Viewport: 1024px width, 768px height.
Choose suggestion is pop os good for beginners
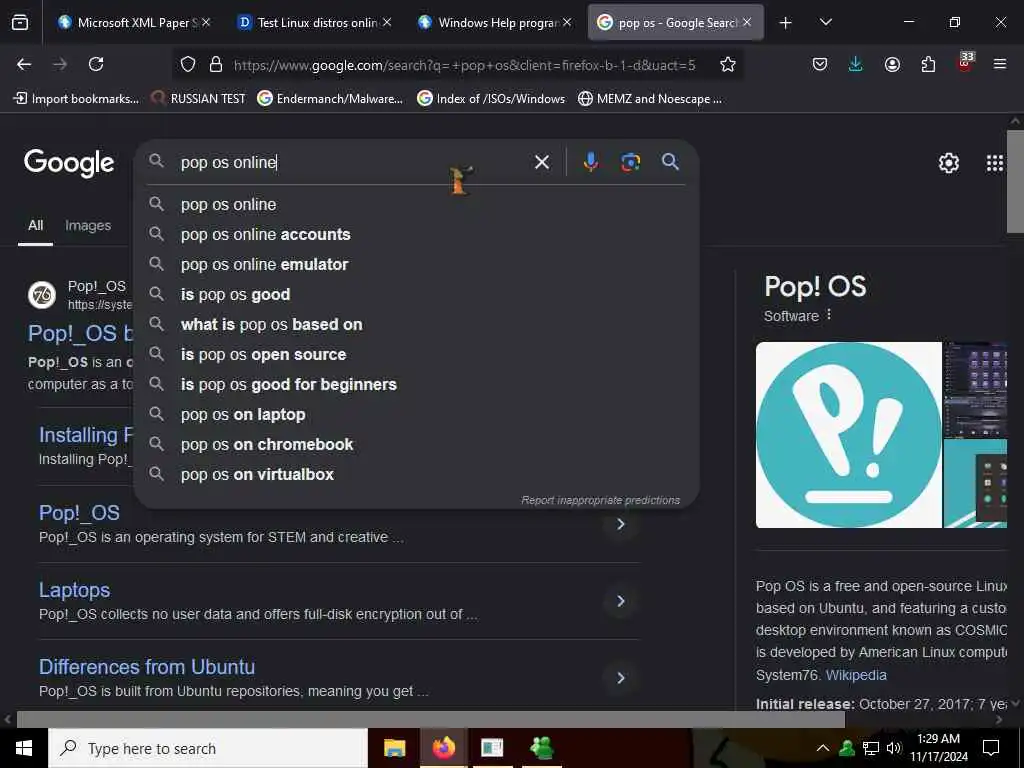[x=416, y=385]
